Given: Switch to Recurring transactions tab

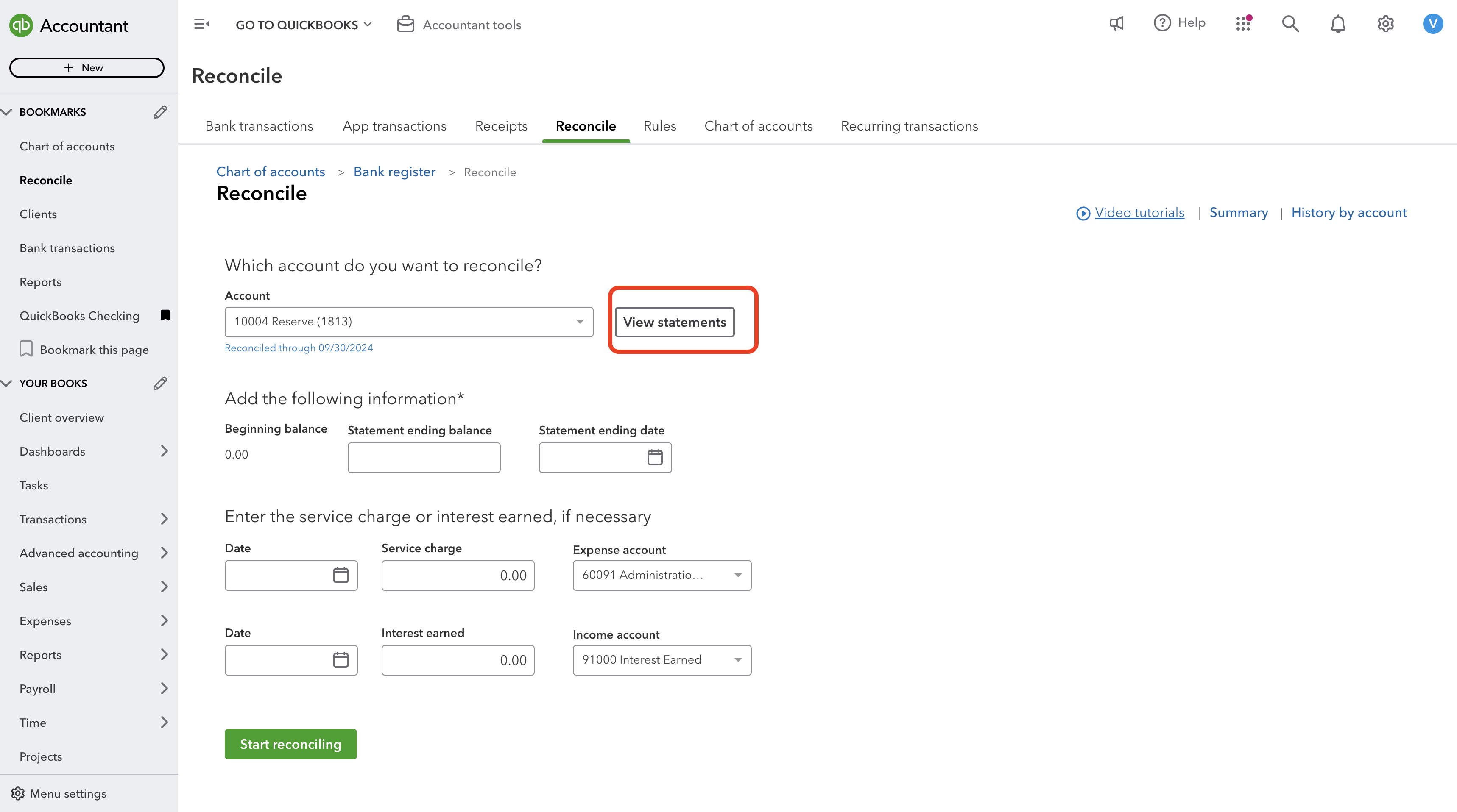Looking at the screenshot, I should pyautogui.click(x=910, y=126).
